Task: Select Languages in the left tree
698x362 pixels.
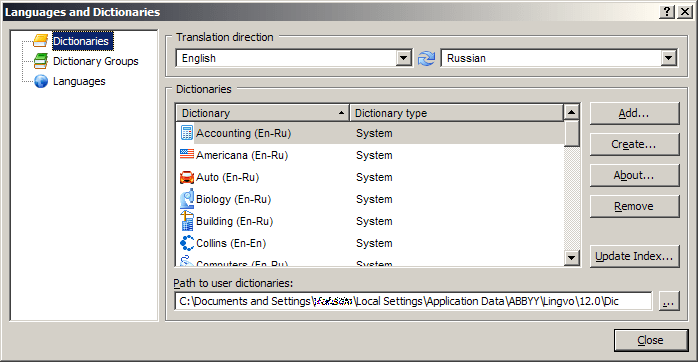Action: (x=79, y=81)
